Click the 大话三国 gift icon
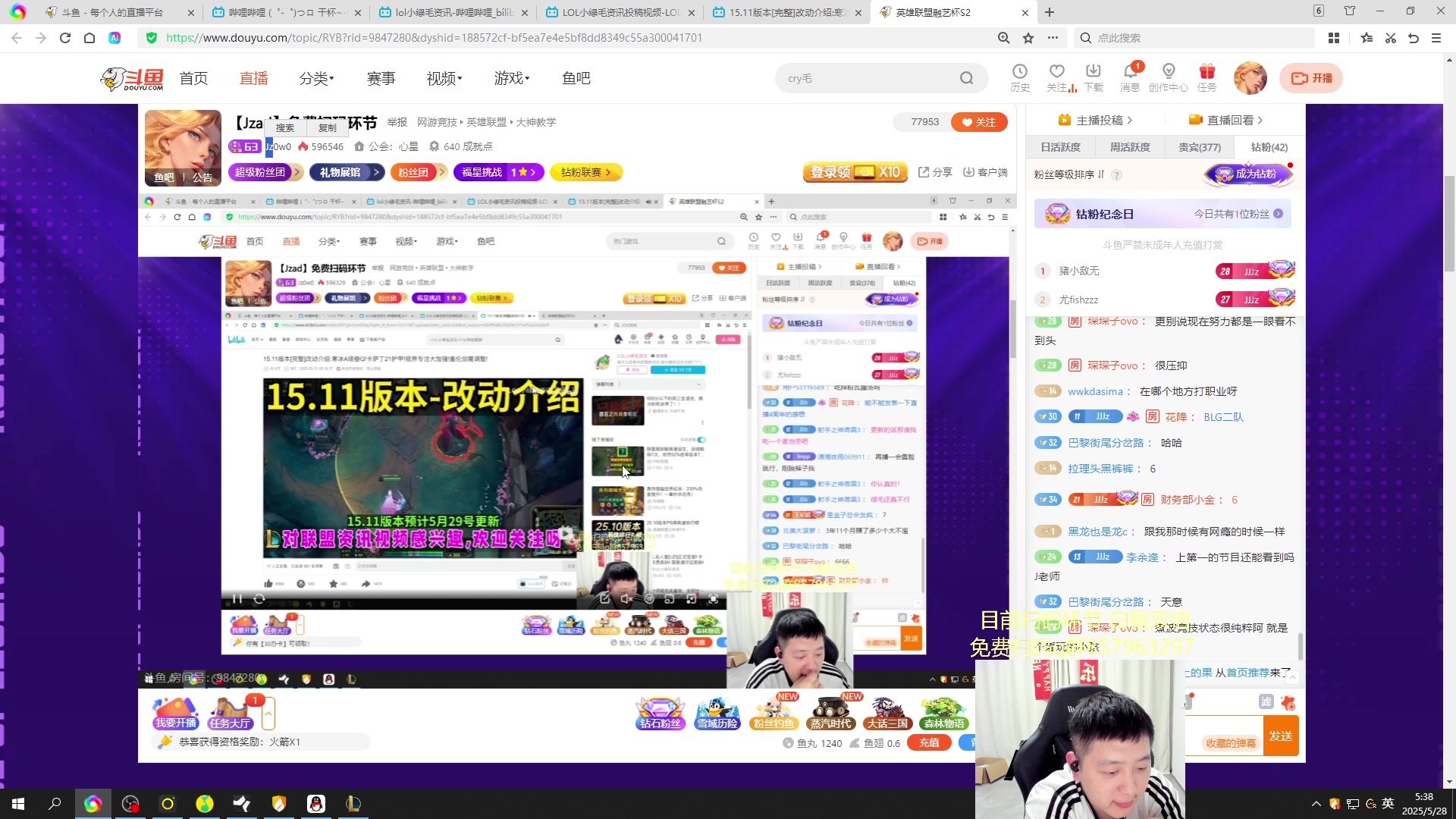This screenshot has width=1456, height=819. [x=887, y=713]
